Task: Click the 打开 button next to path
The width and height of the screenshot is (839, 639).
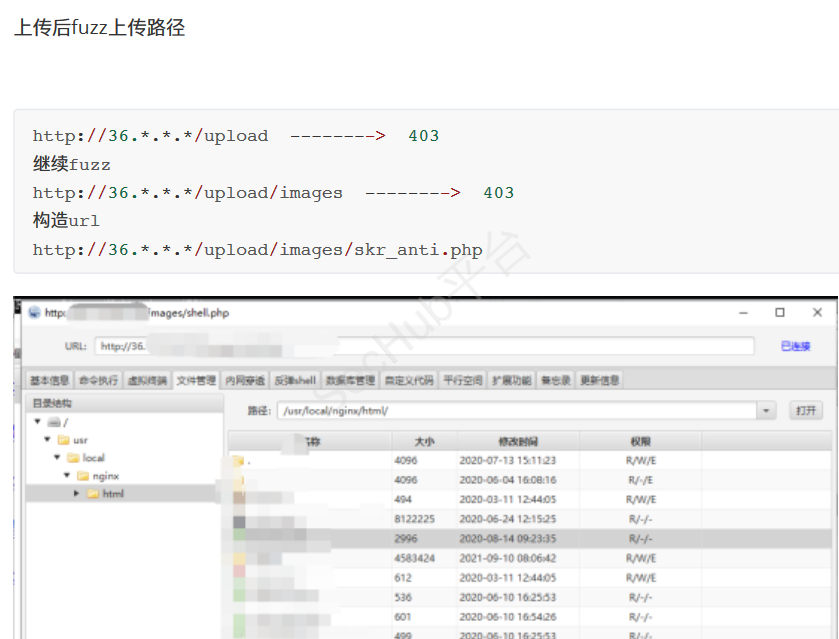Action: (x=805, y=411)
